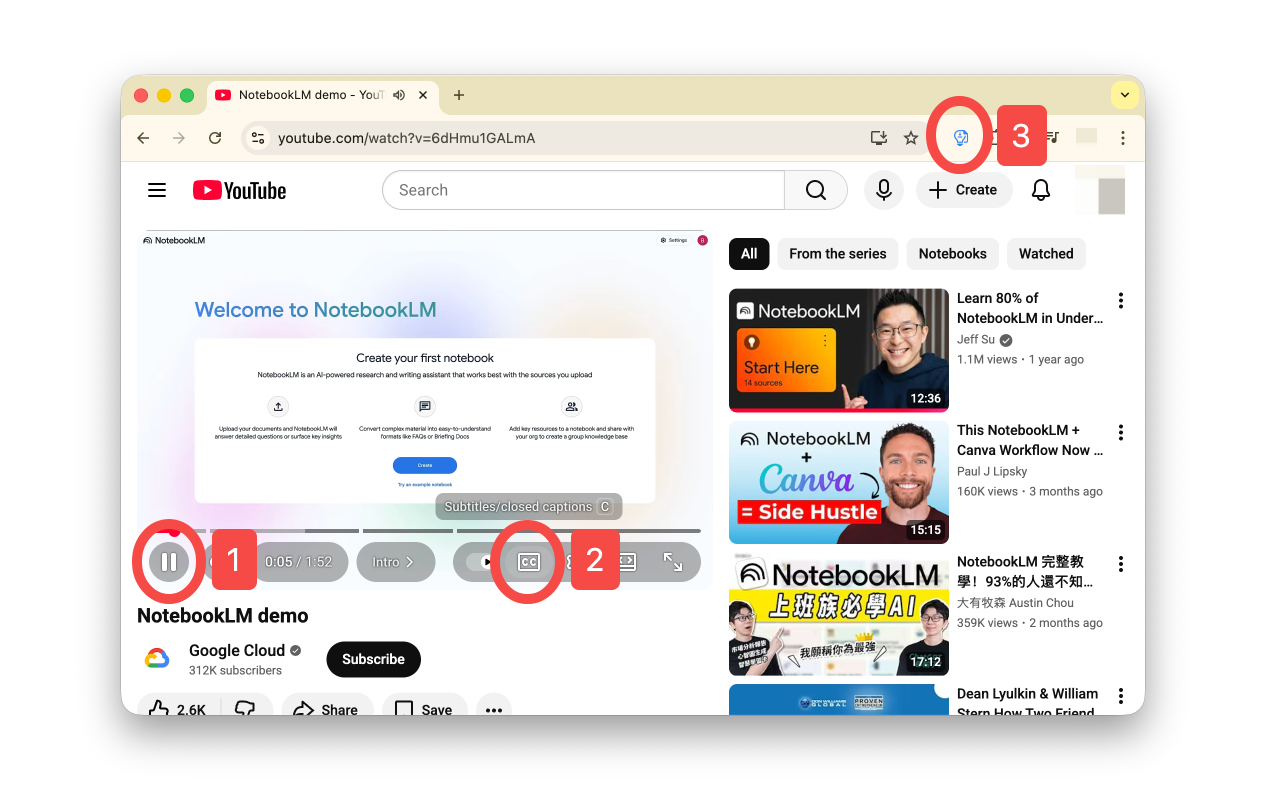Dislike the video with the thumbs-down

click(x=243, y=708)
